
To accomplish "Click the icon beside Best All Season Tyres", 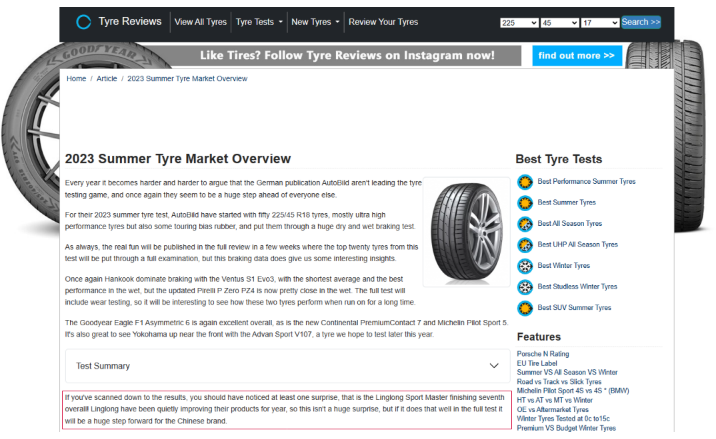I will 525,224.
